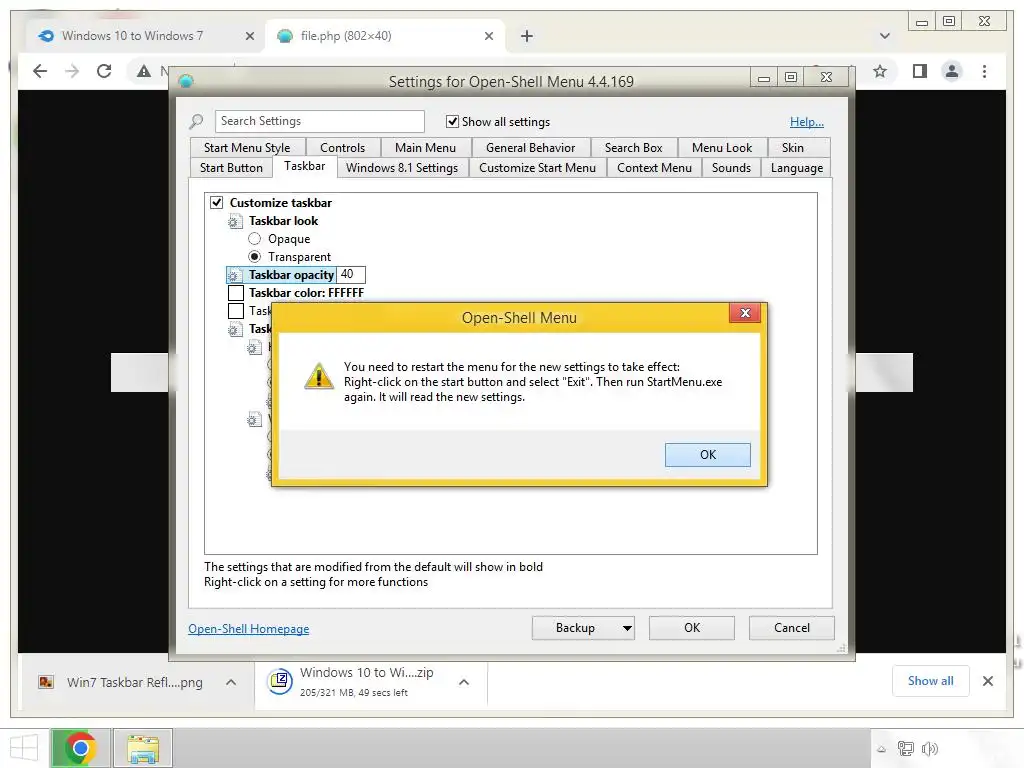The width and height of the screenshot is (1024, 768).
Task: Click the Taskbar opacity gear icon
Action: click(x=234, y=276)
